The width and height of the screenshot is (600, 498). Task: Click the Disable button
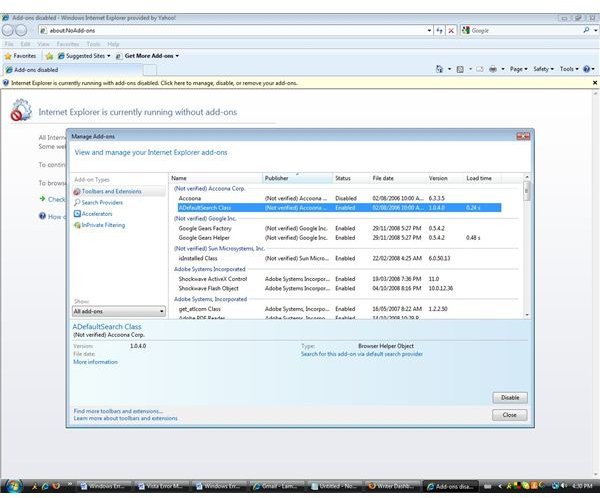510,398
